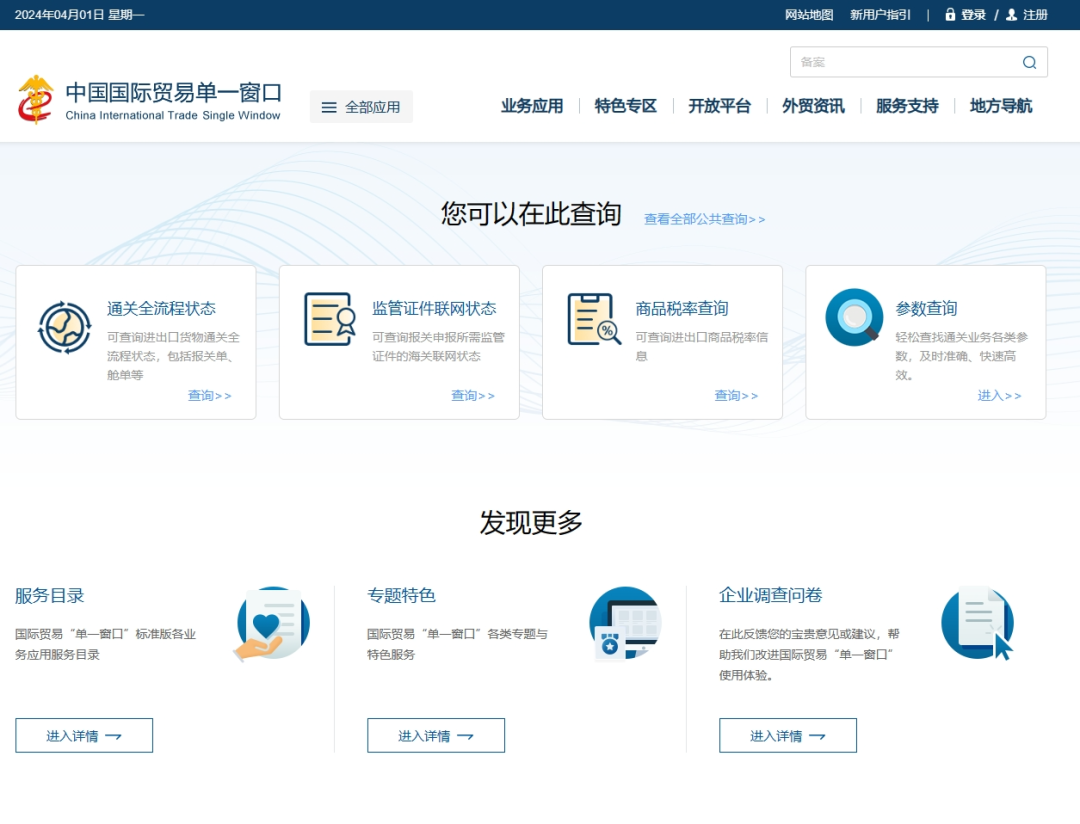Click 查看全部公共查询 link
This screenshot has width=1080, height=824.
tap(704, 219)
